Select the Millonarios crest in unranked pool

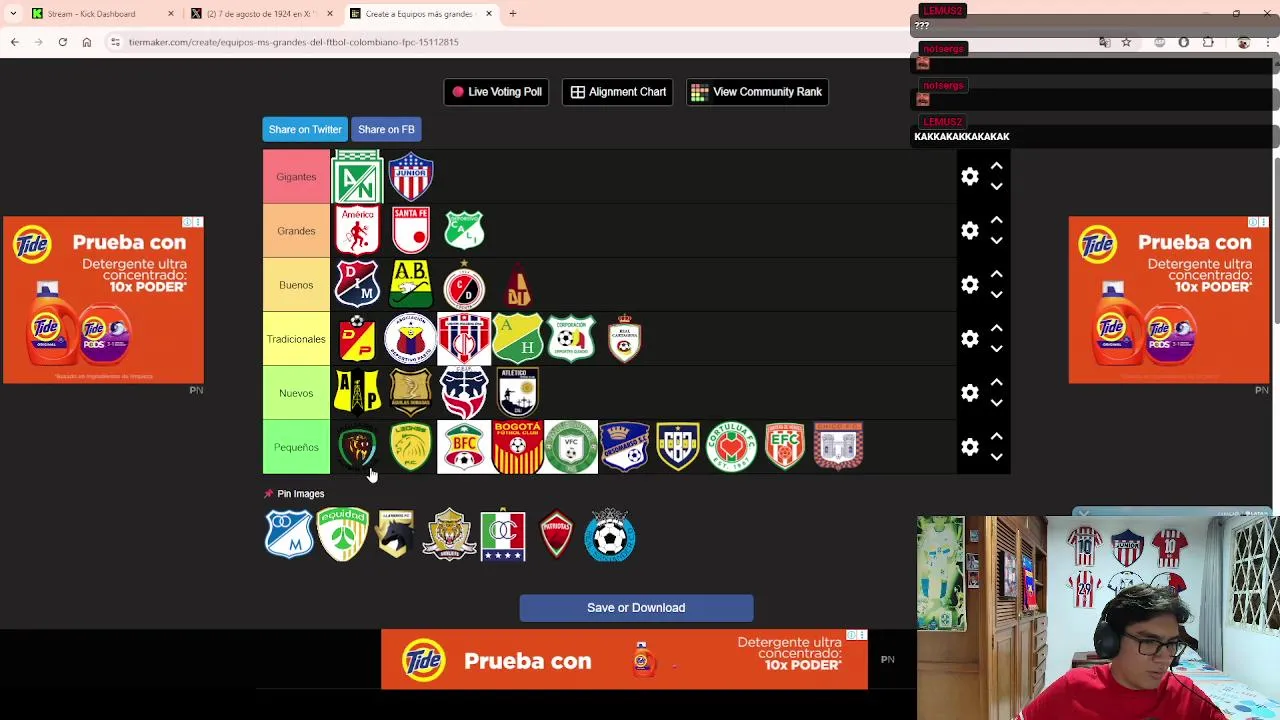click(x=289, y=534)
